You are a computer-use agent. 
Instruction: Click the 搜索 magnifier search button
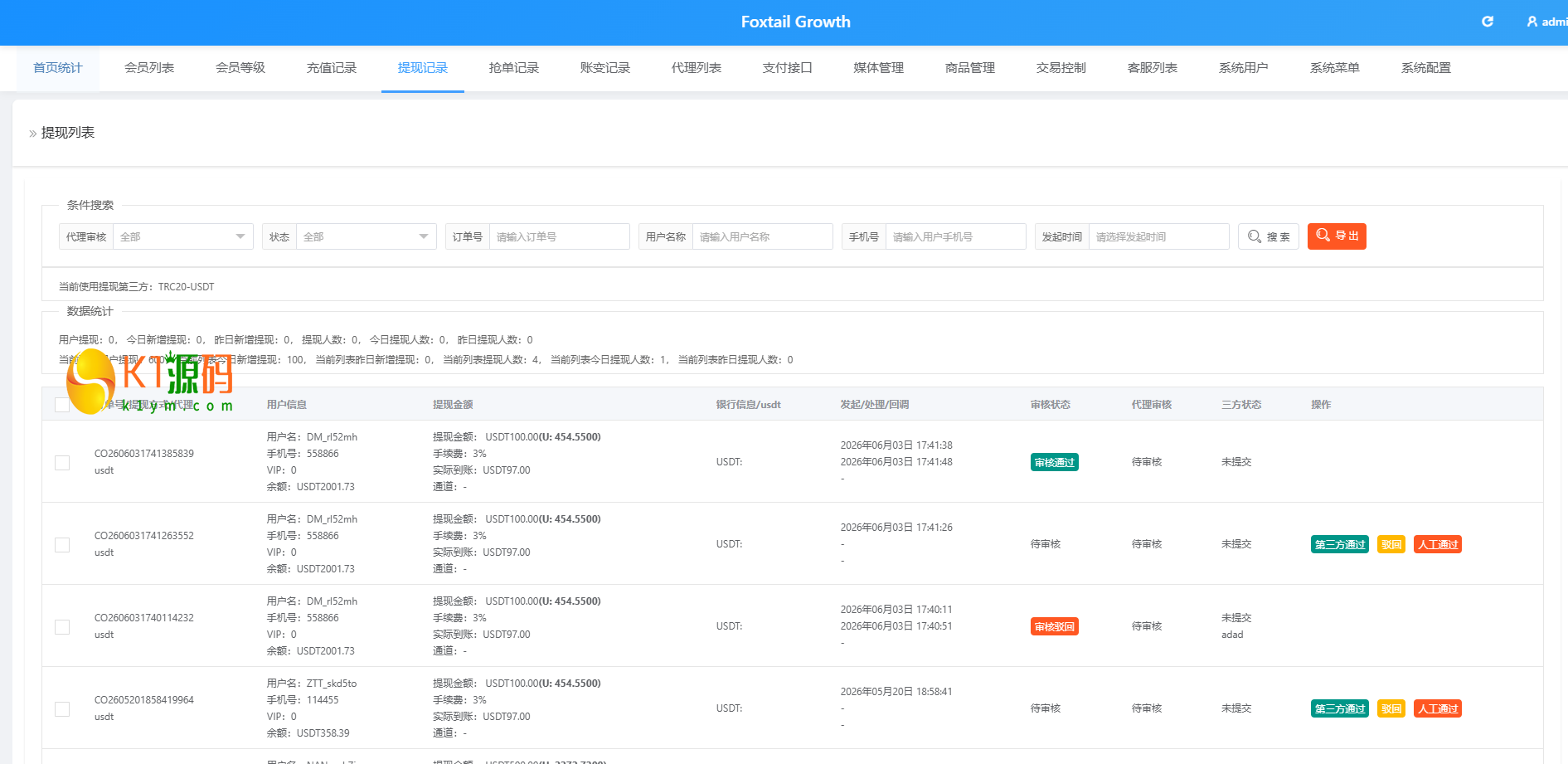click(1268, 236)
